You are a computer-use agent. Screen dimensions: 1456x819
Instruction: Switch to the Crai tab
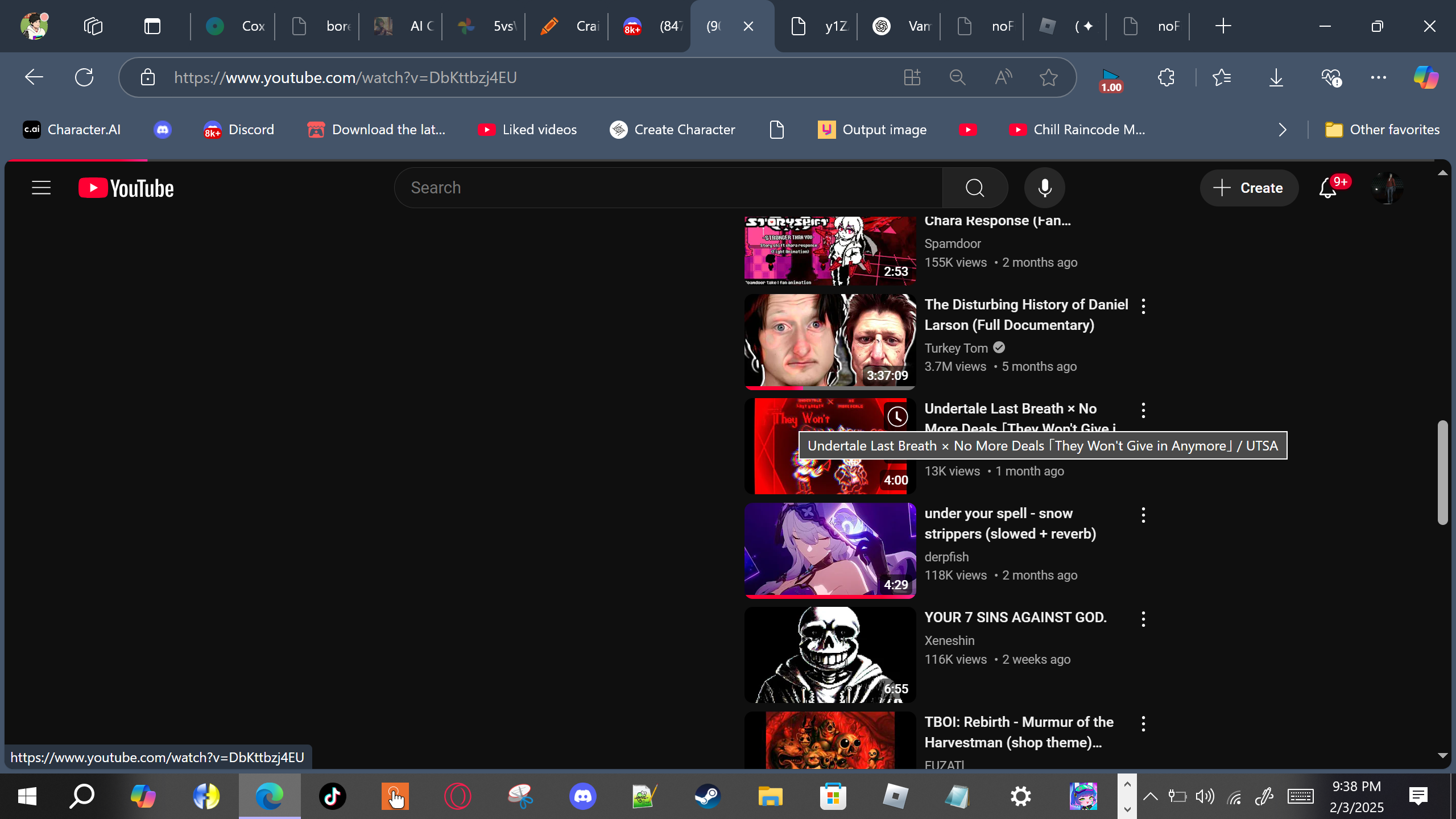(568, 26)
